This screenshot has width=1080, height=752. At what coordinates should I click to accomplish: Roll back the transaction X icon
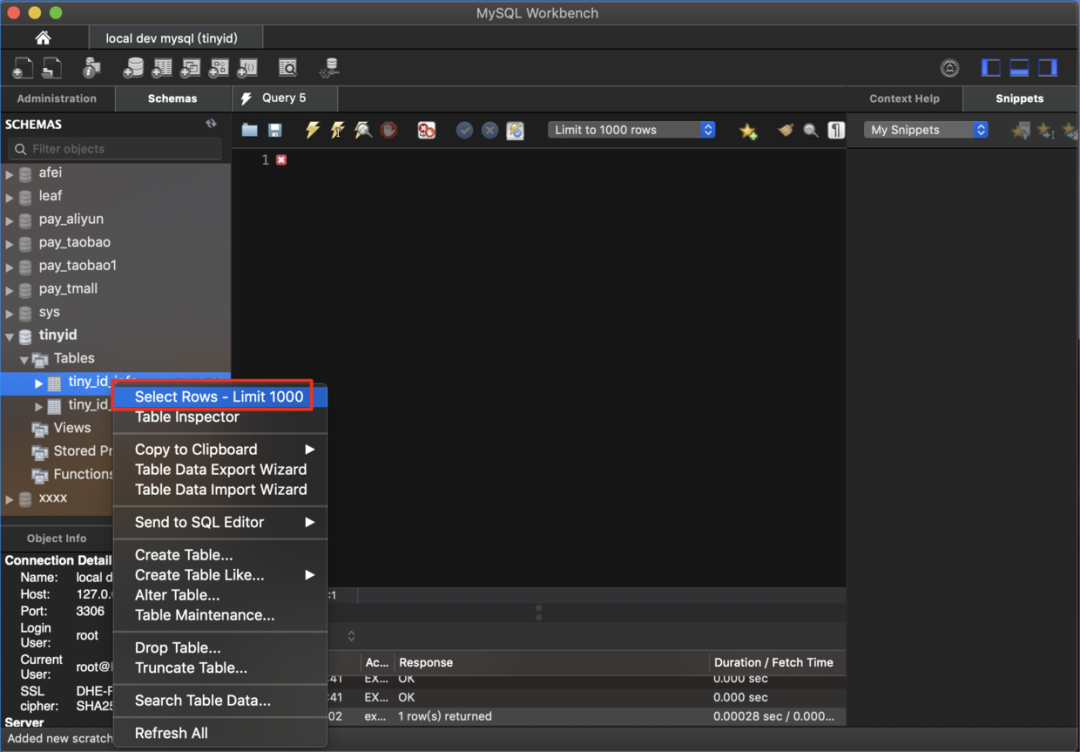pos(490,130)
